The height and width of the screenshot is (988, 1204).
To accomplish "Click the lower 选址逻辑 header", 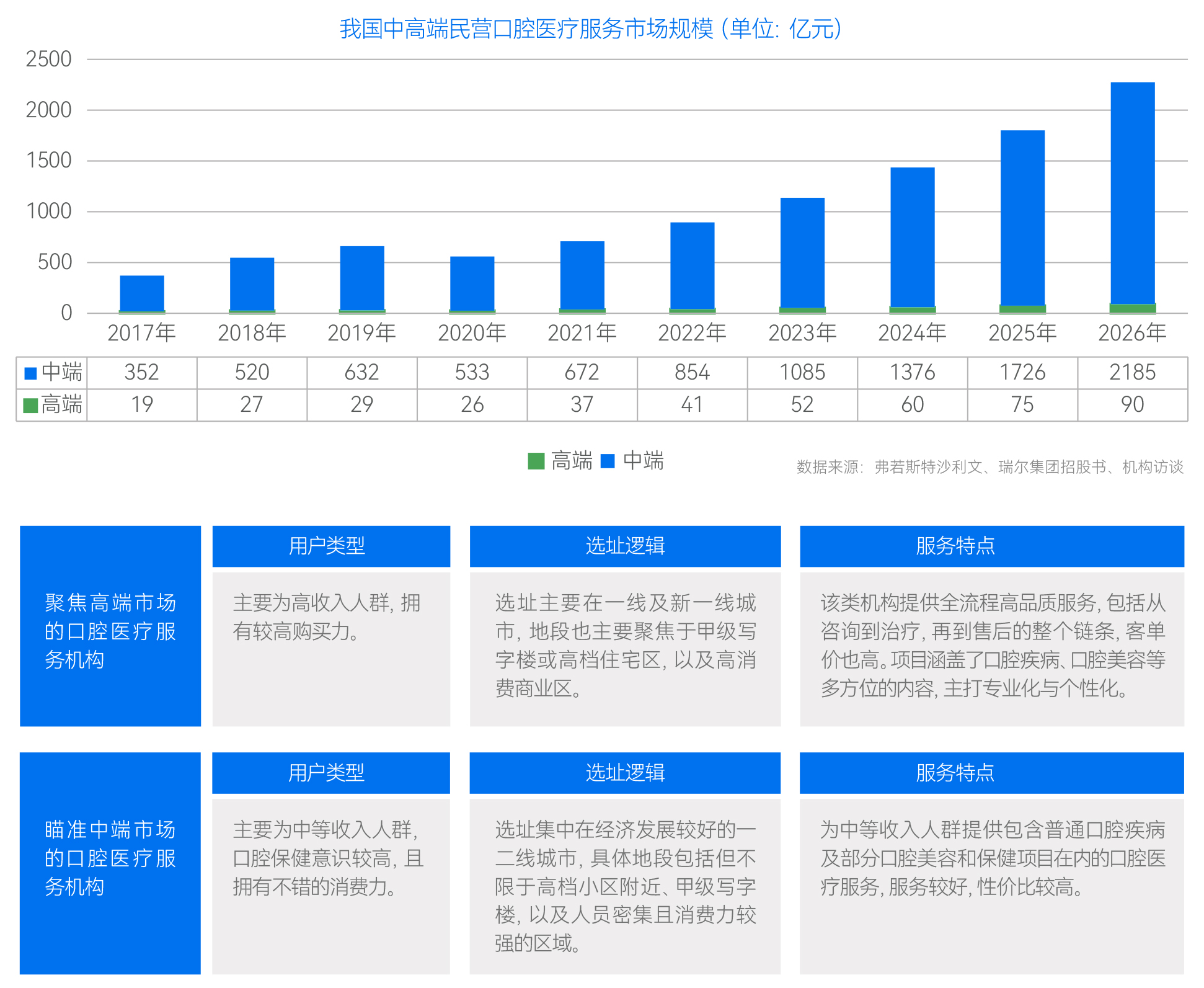I will 625,773.
